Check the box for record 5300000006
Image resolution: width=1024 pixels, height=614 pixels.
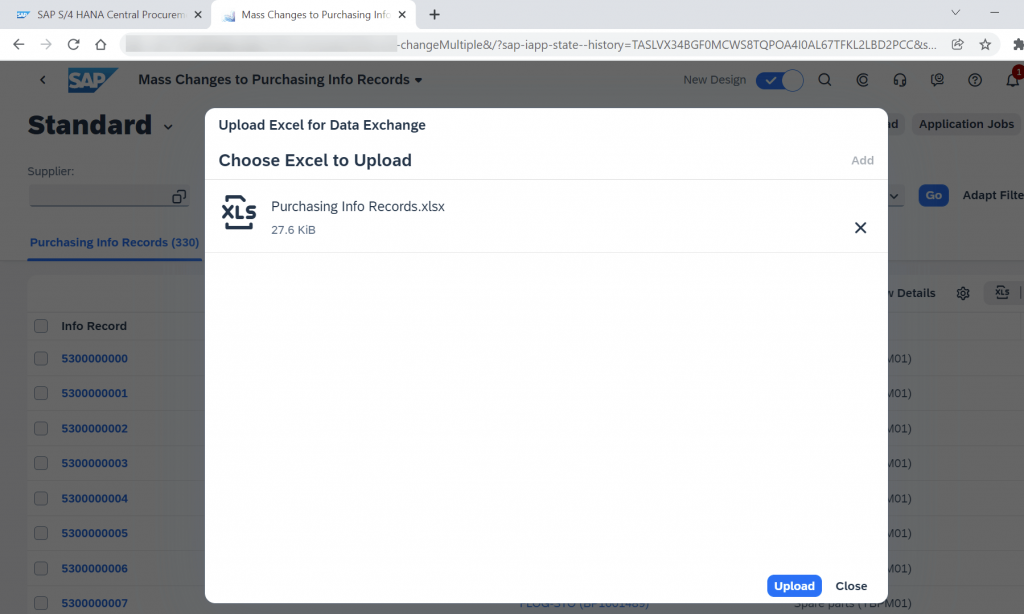(41, 568)
